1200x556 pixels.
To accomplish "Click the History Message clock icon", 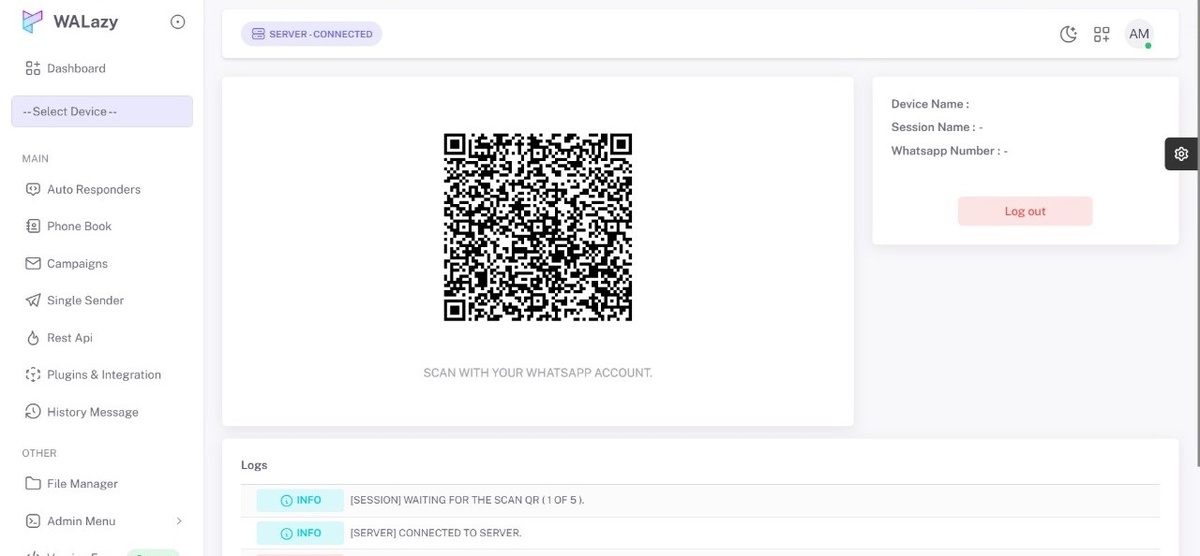I will pos(32,412).
